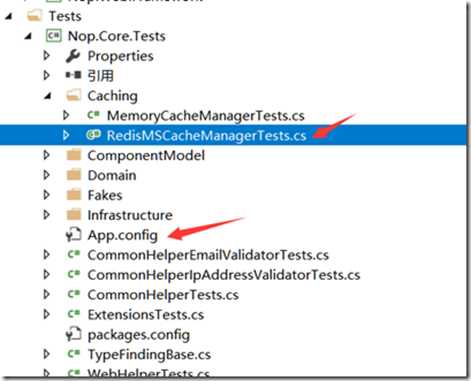The height and width of the screenshot is (381, 471).
Task: Click the references (引用) icon
Action: (x=73, y=75)
